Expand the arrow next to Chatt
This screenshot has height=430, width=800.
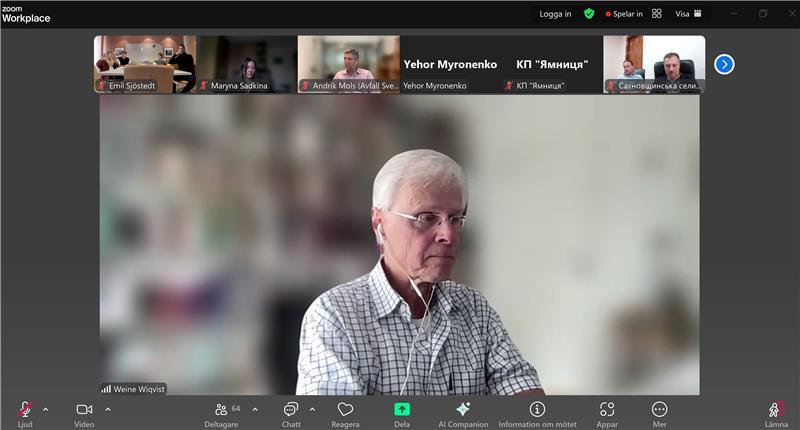[312, 409]
